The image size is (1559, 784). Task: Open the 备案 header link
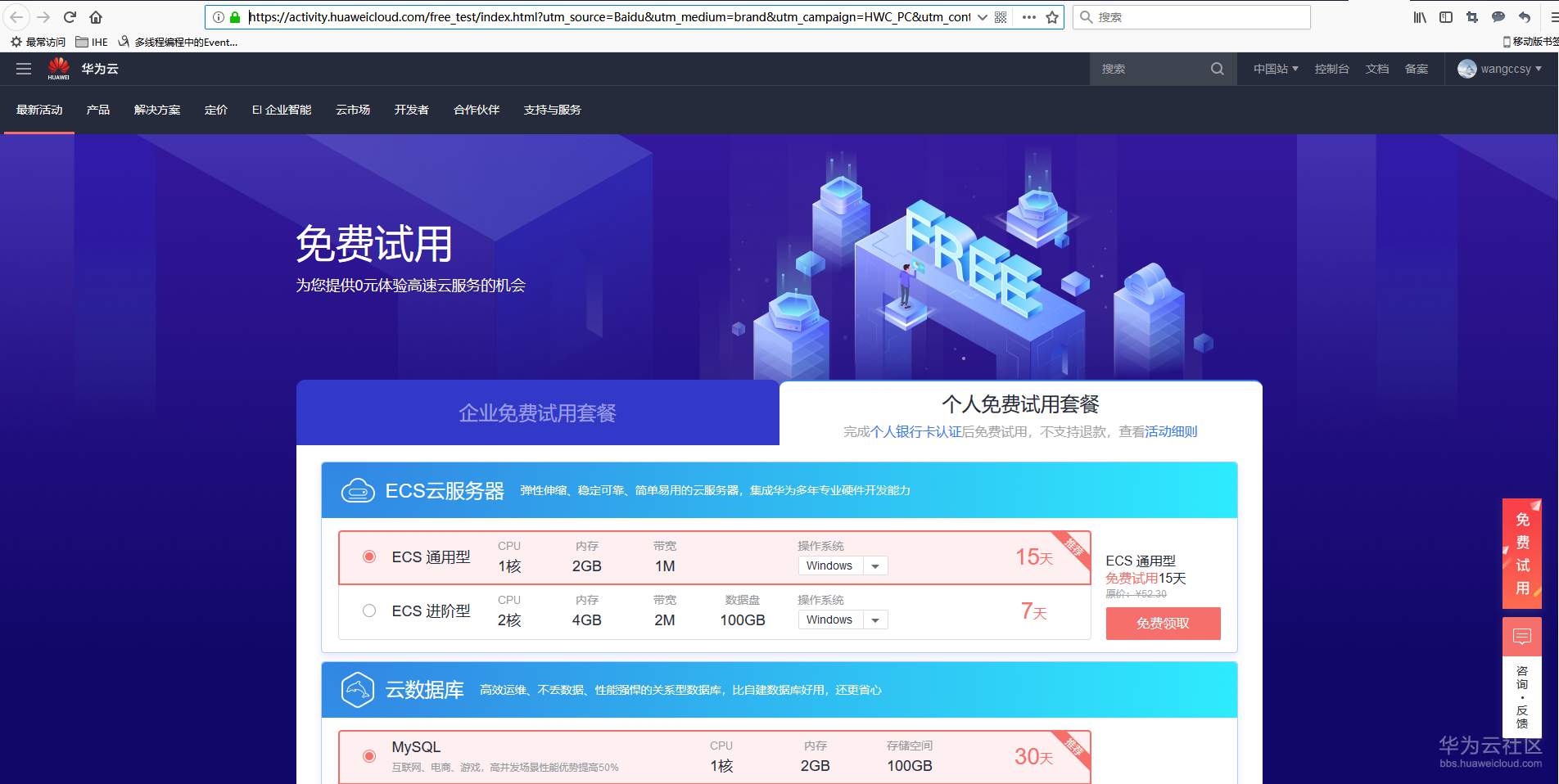[1417, 69]
